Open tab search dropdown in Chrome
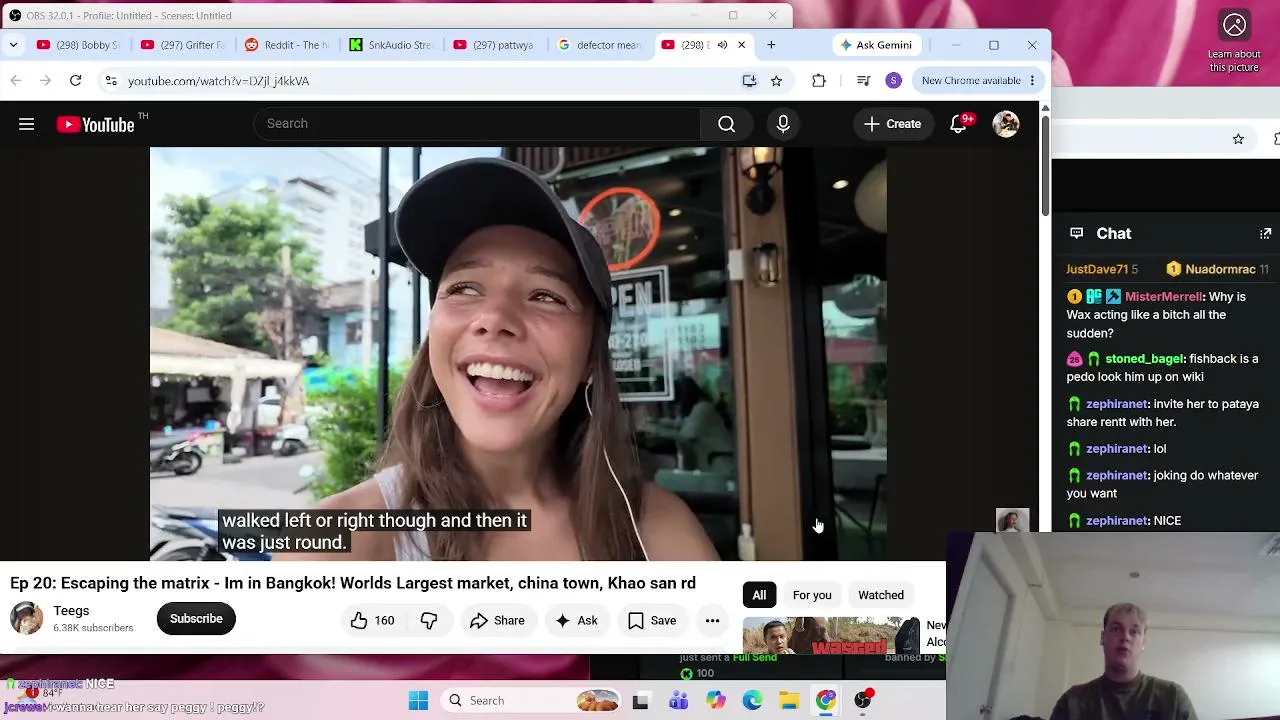This screenshot has width=1280, height=720. pos(13,45)
